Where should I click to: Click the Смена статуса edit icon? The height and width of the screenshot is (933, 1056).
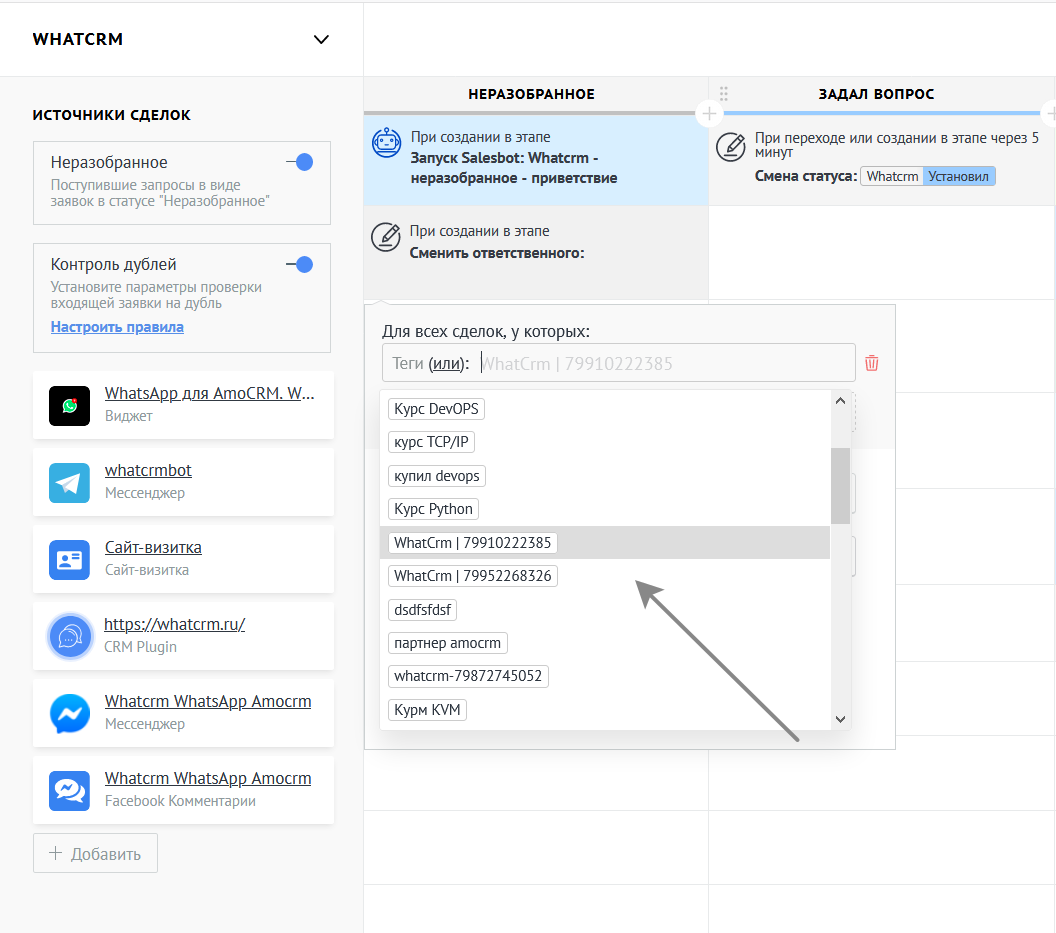pos(731,147)
